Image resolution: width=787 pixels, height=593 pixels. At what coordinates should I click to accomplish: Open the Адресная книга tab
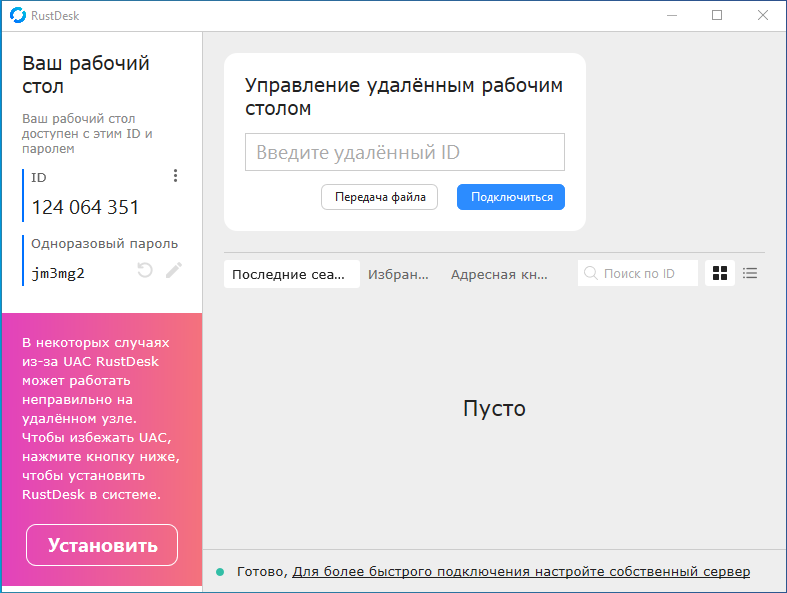(x=499, y=274)
